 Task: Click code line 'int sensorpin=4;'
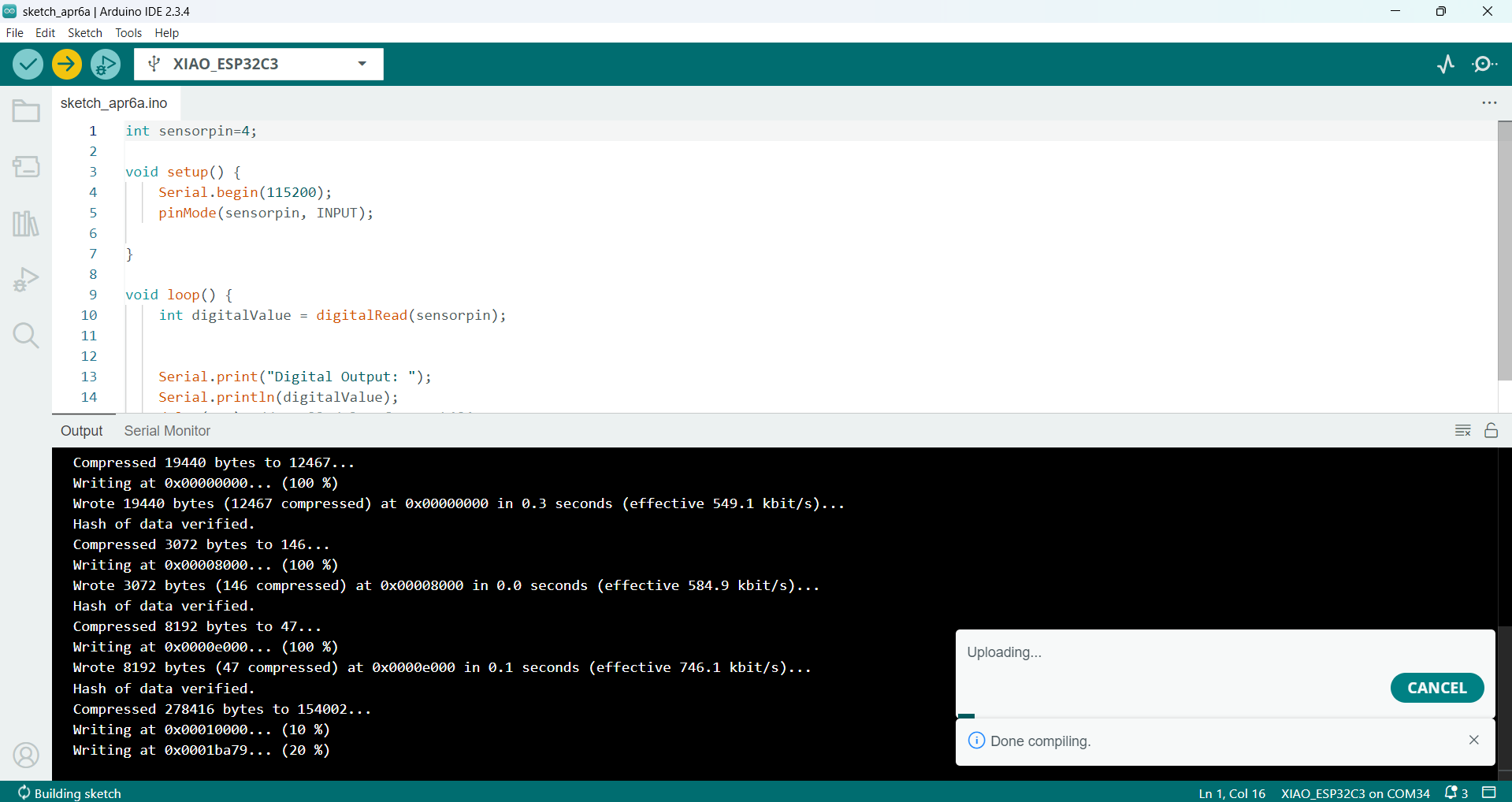click(191, 131)
